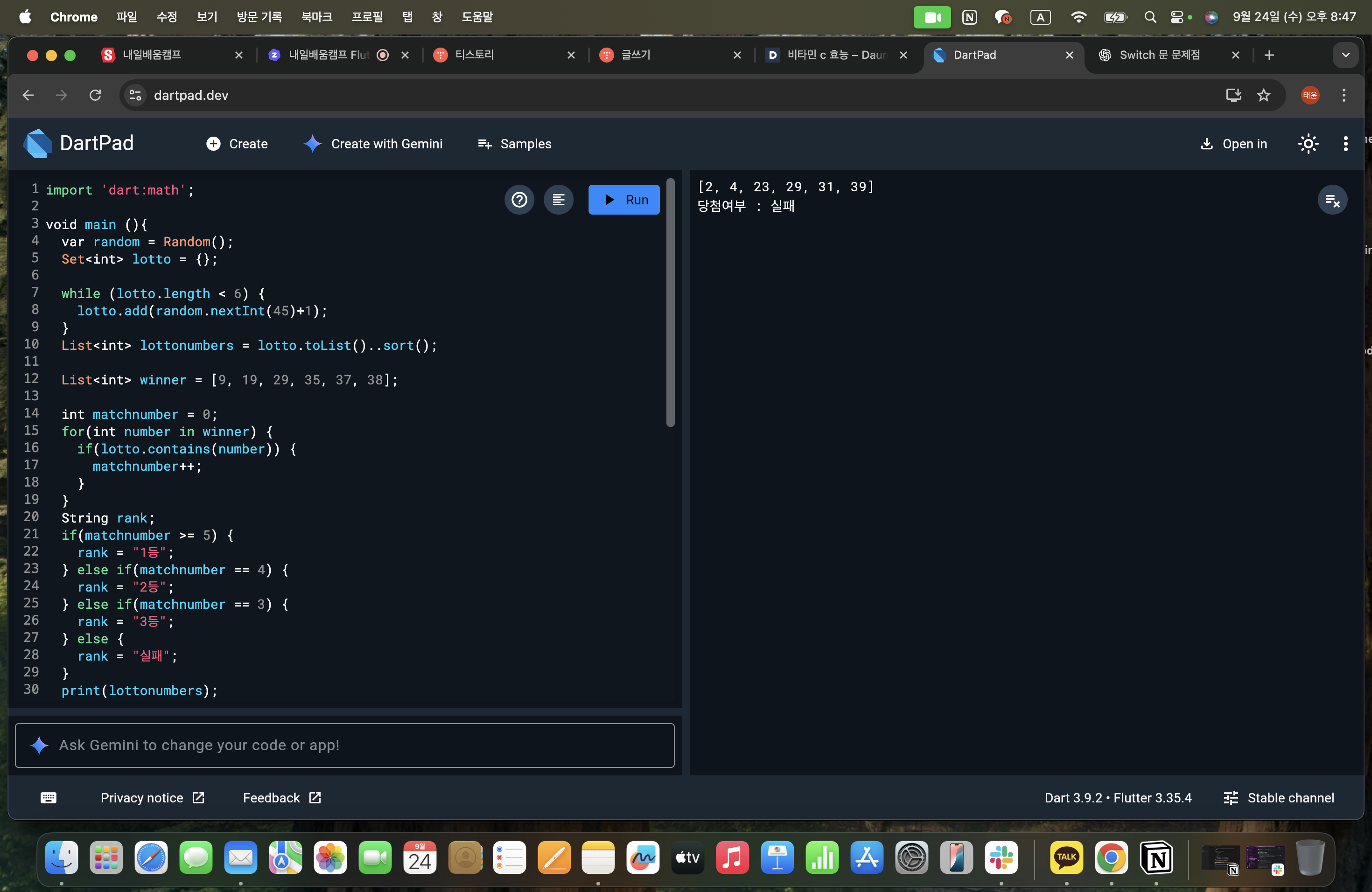Click the Create plus icon
The image size is (1372, 892).
click(x=213, y=144)
